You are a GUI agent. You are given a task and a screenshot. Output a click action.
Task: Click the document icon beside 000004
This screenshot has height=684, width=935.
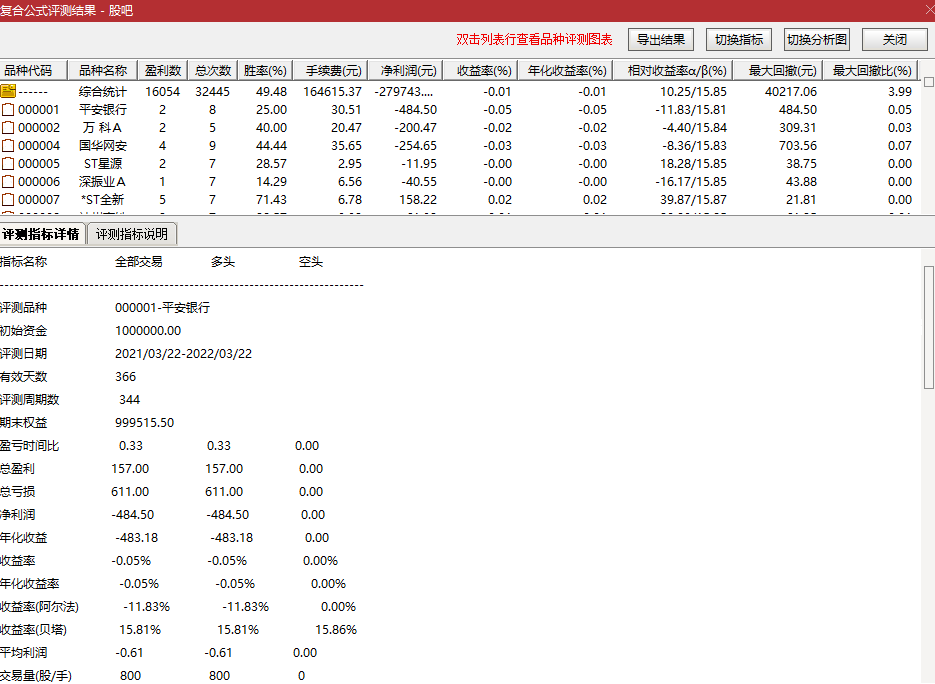pyautogui.click(x=8, y=146)
